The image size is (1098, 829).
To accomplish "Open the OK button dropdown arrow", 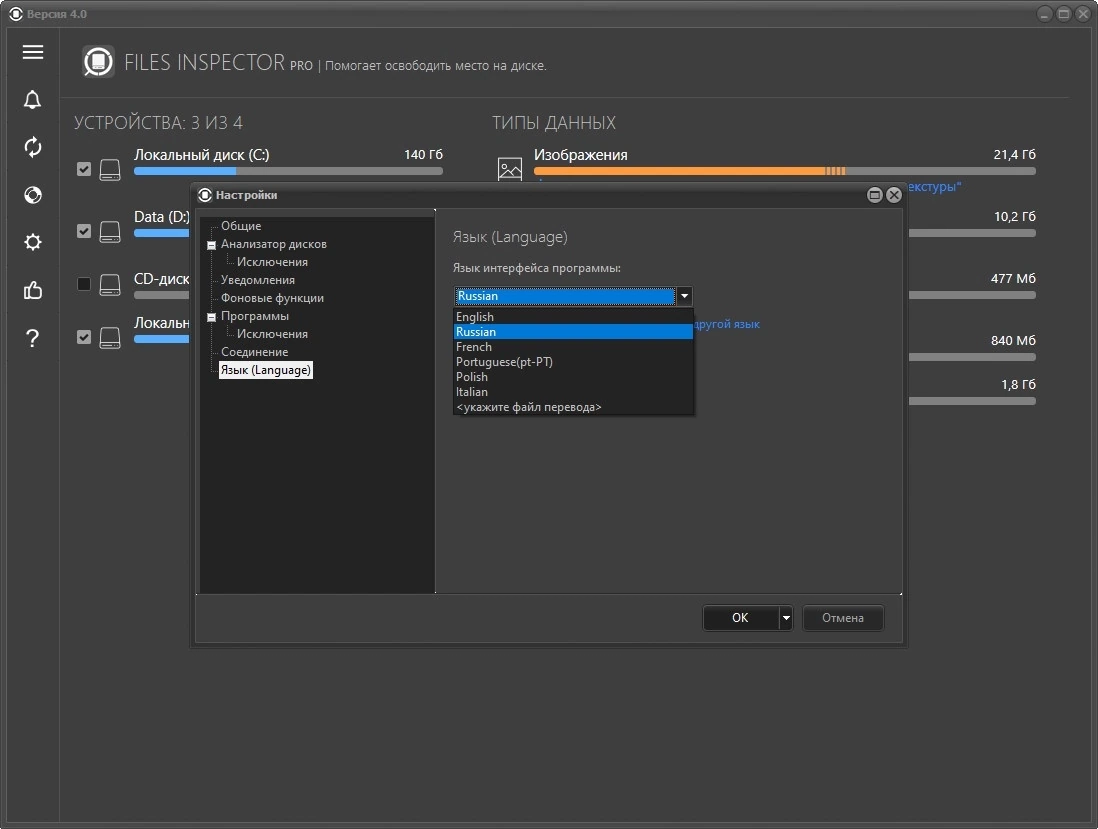I will pos(786,618).
